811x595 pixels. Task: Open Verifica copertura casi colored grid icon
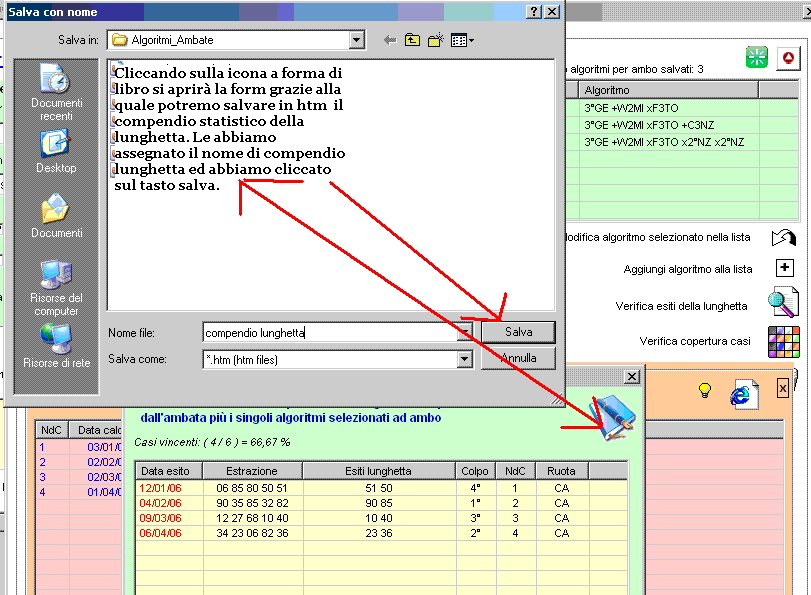click(783, 341)
